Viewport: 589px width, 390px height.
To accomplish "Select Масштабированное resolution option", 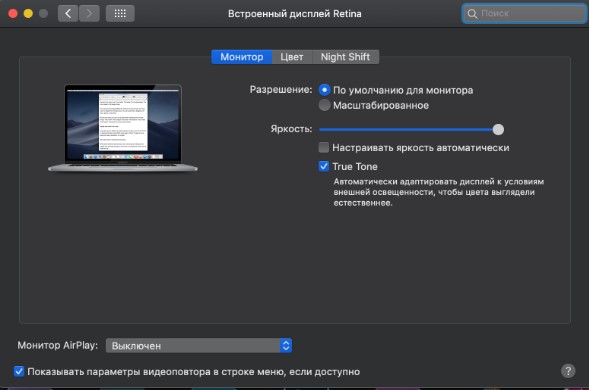I will click(x=325, y=105).
